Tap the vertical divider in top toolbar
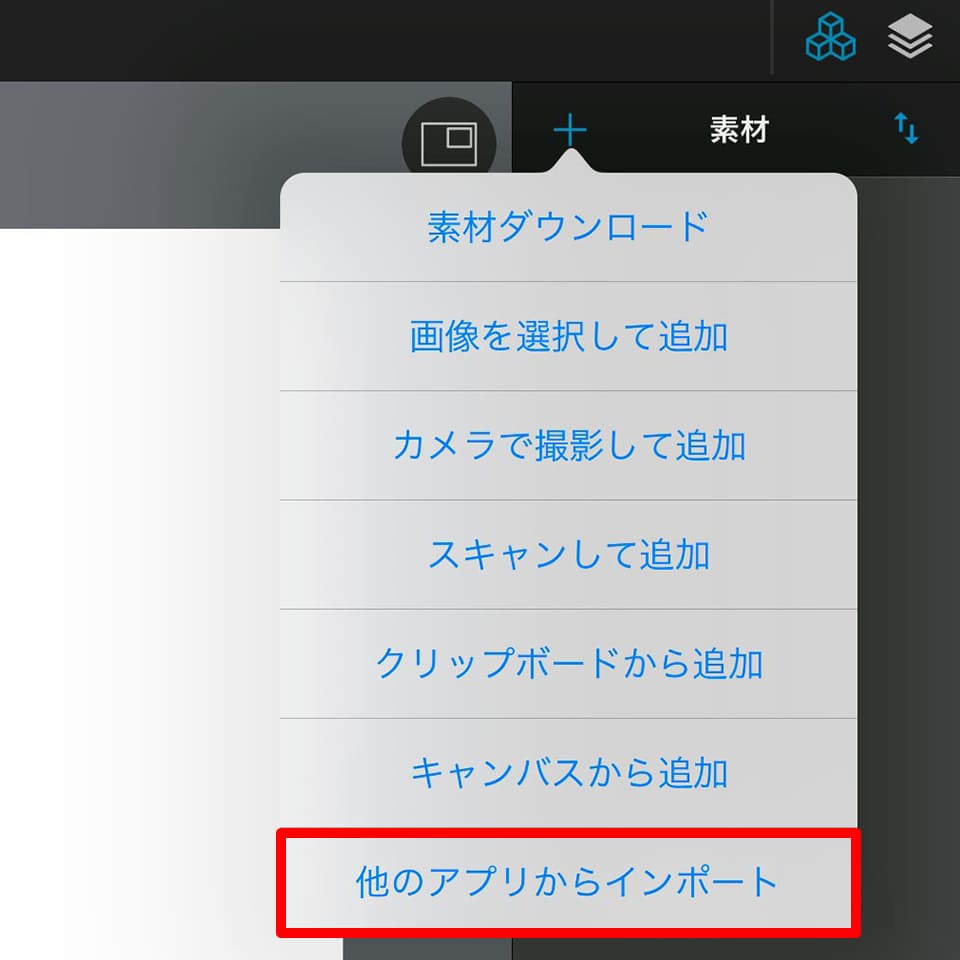This screenshot has width=960, height=960. click(x=772, y=37)
